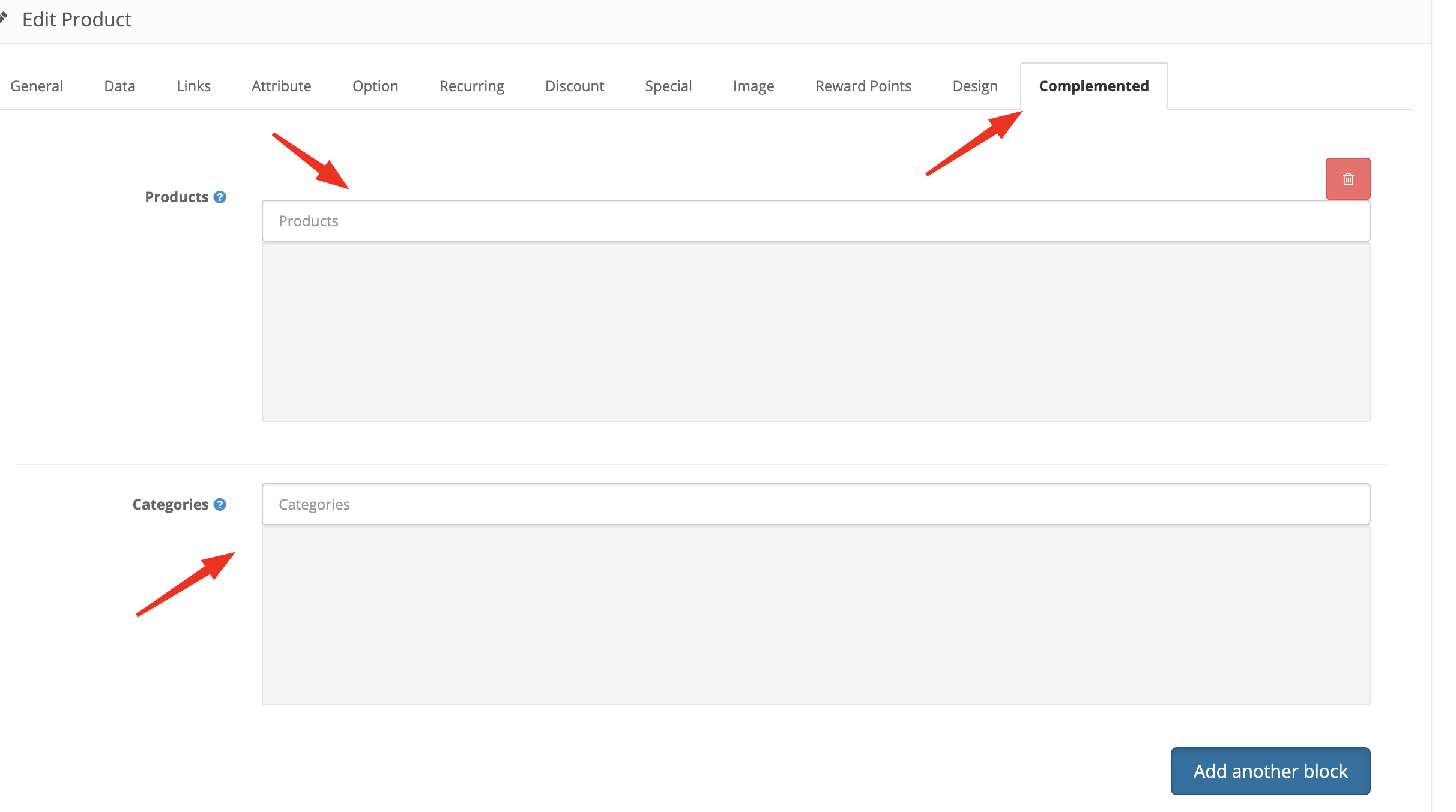Switch to the Special tab
Screen dimensions: 1456x812
click(668, 86)
